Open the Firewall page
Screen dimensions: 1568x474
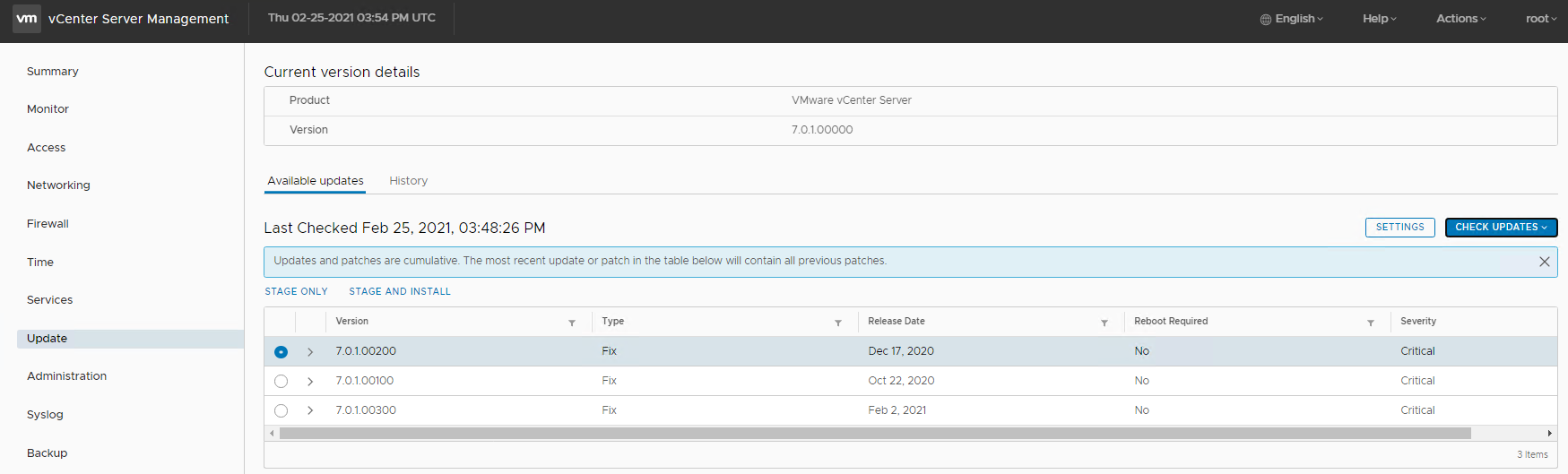[x=48, y=224]
